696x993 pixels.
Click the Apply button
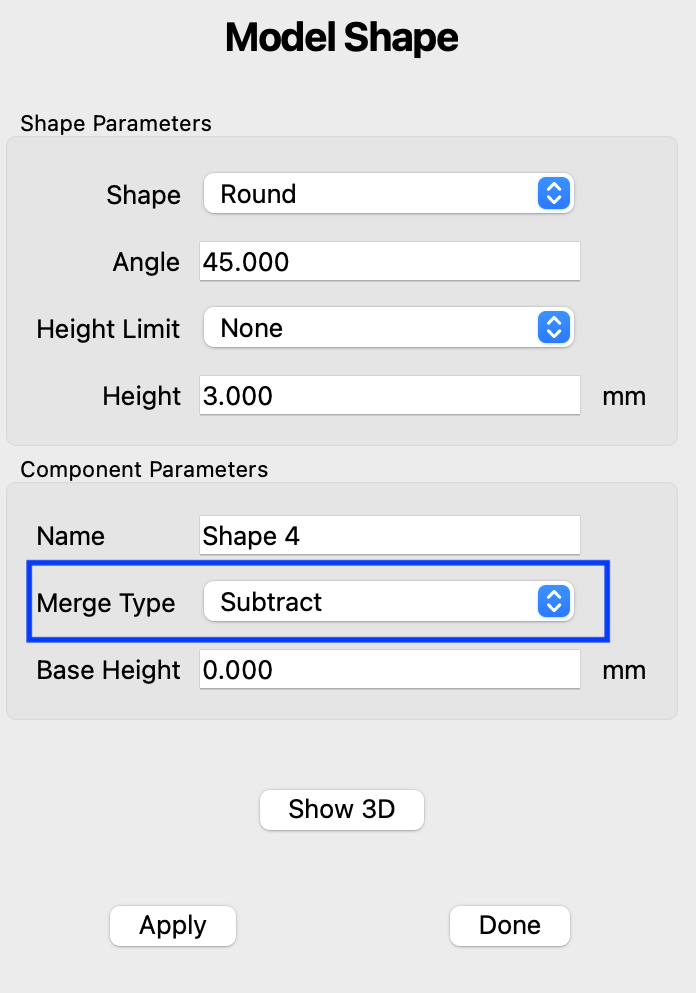(173, 926)
